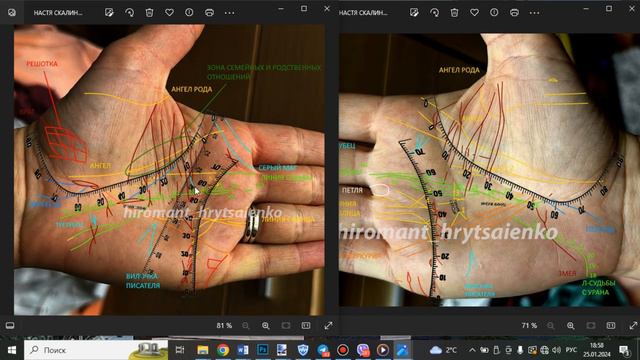Image resolution: width=640 pixels, height=360 pixels.
Task: Enter full screen in left Photos window
Action: [x=328, y=325]
